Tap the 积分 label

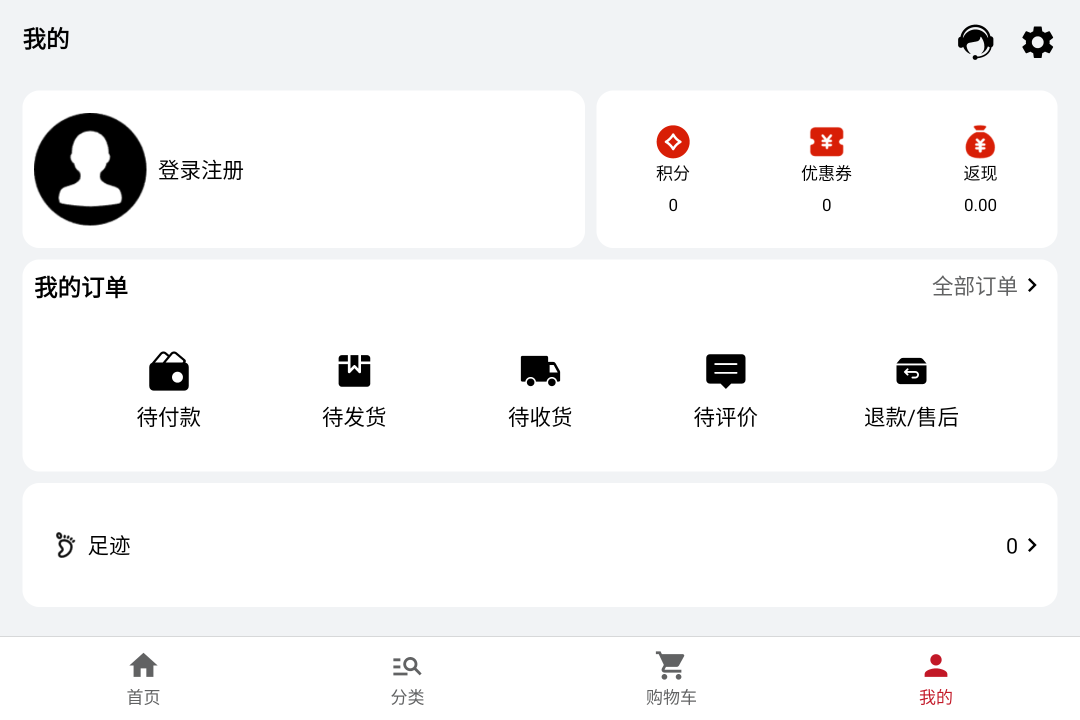point(673,173)
